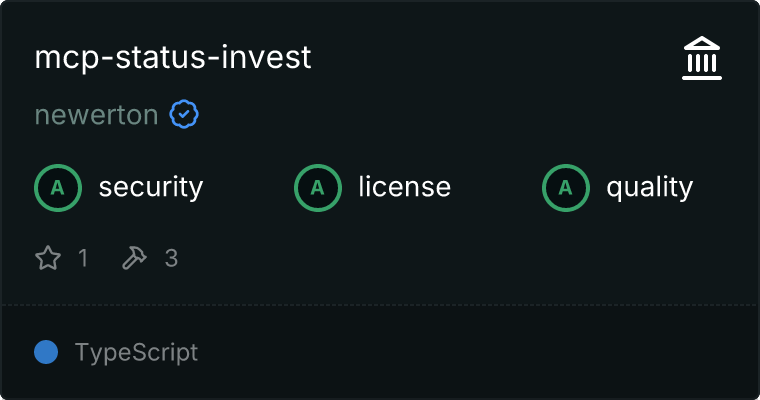
Task: Click the star count number 1
Action: point(83,258)
